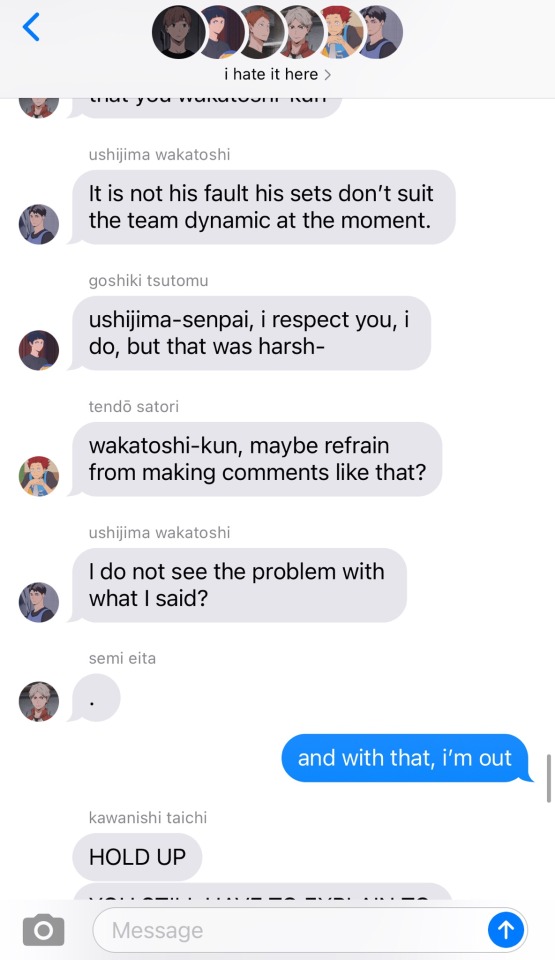Tap the blue 'and with that, i'm out' bubble
This screenshot has width=555, height=960.
point(407,758)
